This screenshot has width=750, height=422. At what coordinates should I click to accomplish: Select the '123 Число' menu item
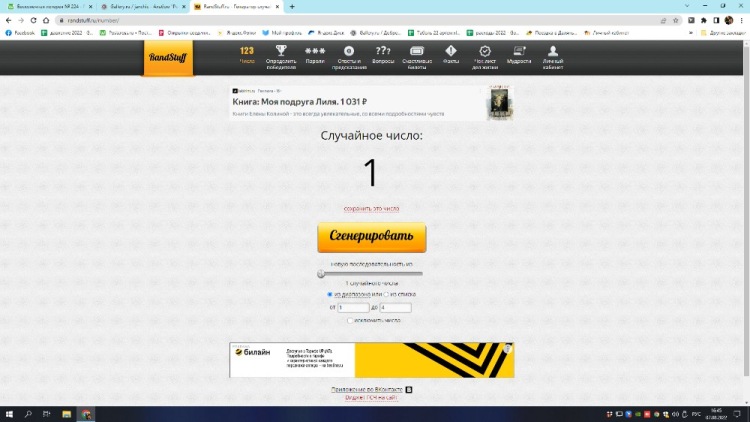pos(246,54)
